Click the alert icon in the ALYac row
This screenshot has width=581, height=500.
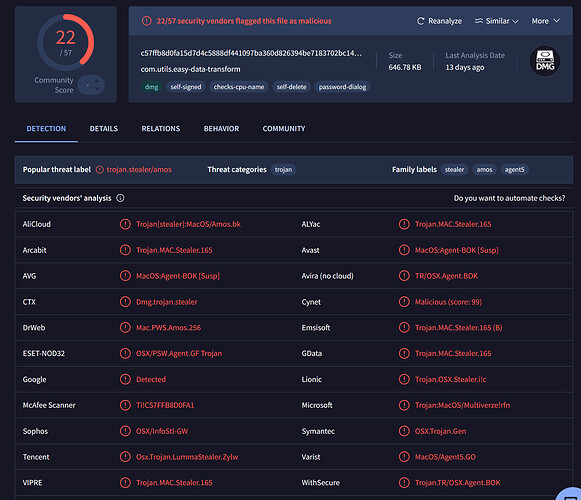[x=404, y=224]
